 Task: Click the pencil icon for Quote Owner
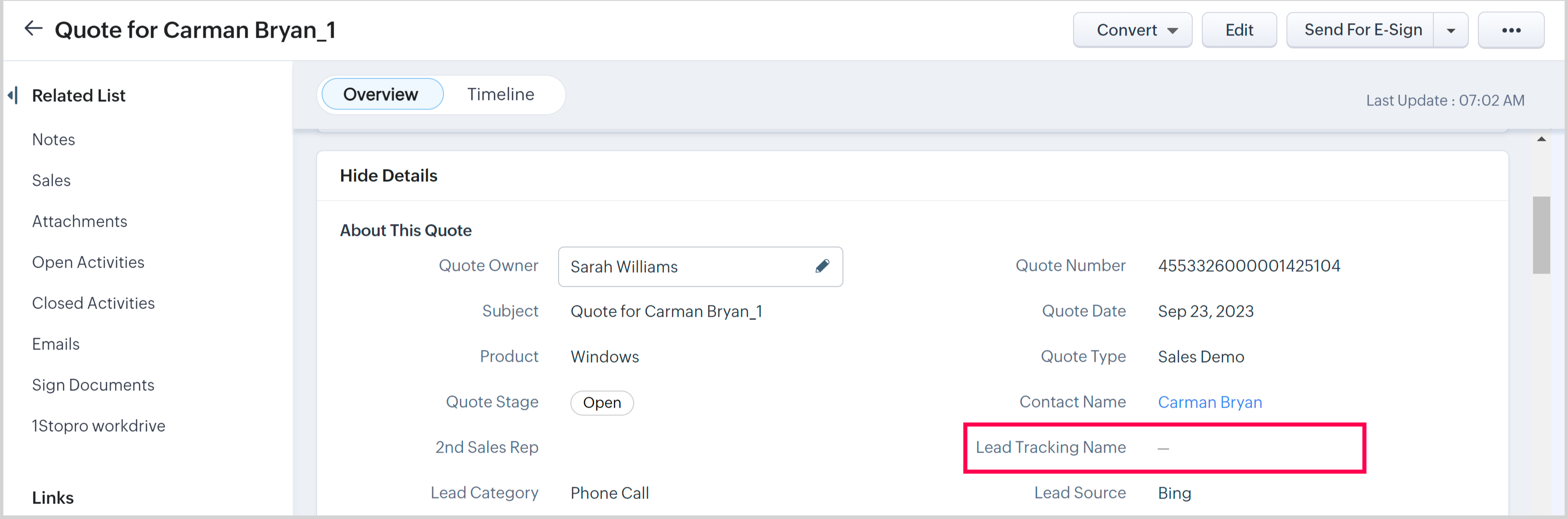tap(822, 266)
